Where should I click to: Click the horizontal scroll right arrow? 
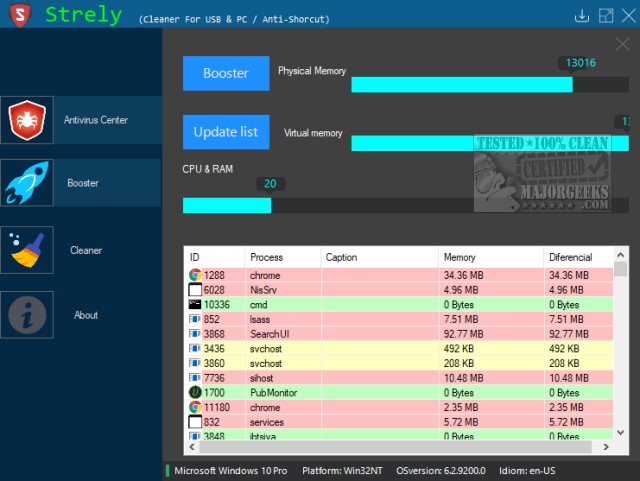(606, 447)
